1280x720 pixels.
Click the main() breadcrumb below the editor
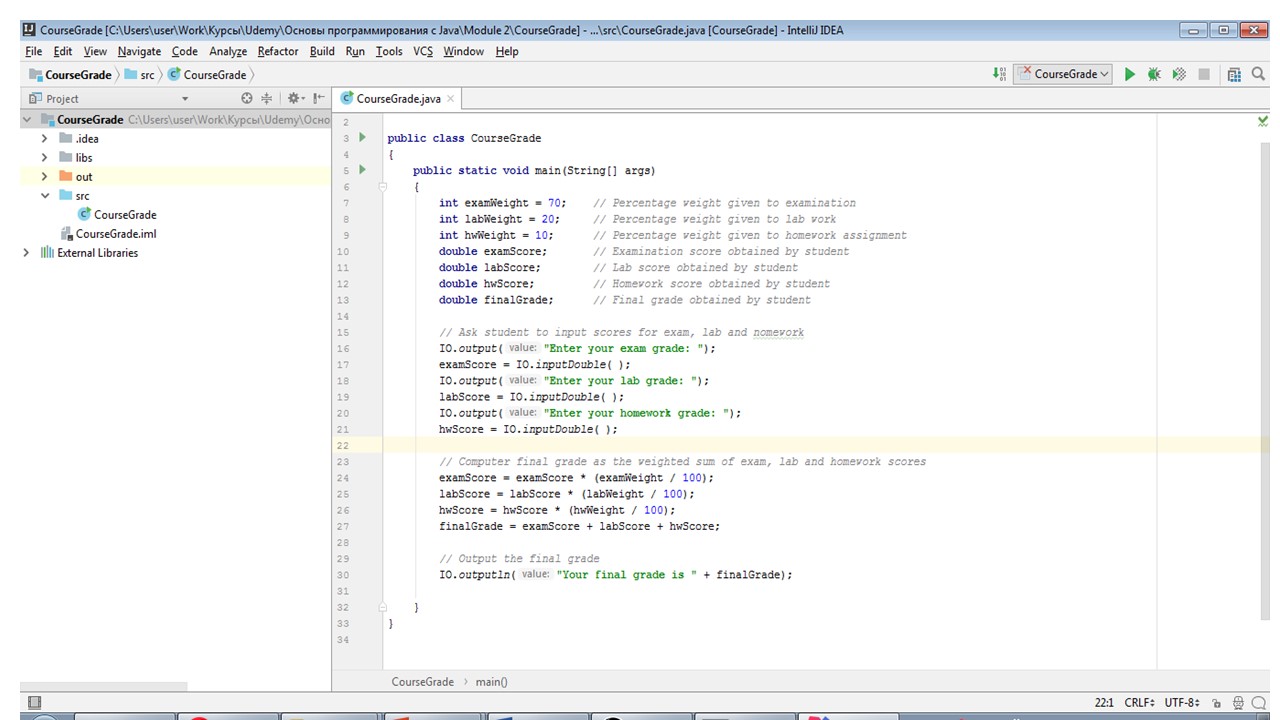[491, 682]
